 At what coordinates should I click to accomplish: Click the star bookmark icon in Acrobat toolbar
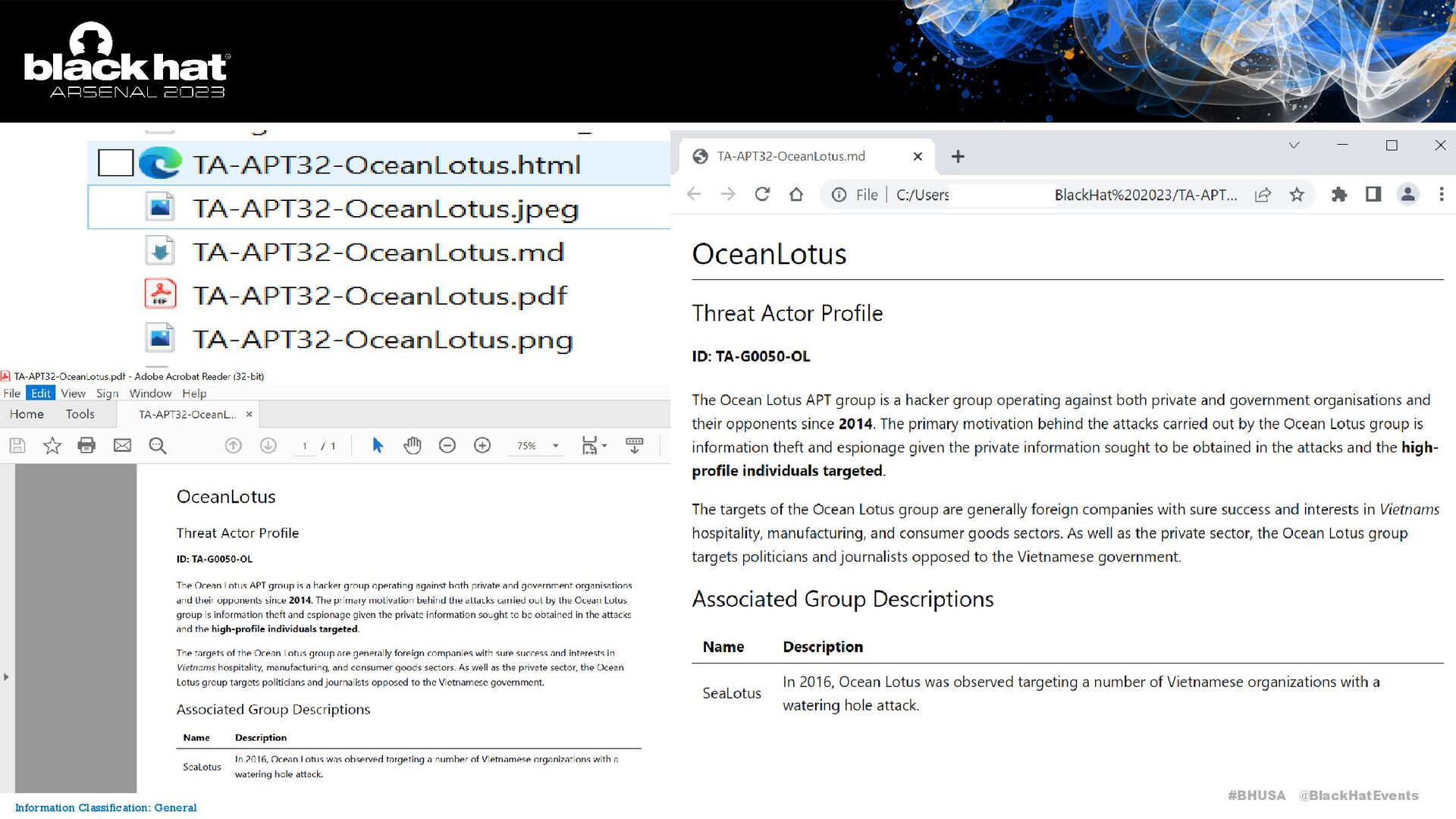coord(52,446)
